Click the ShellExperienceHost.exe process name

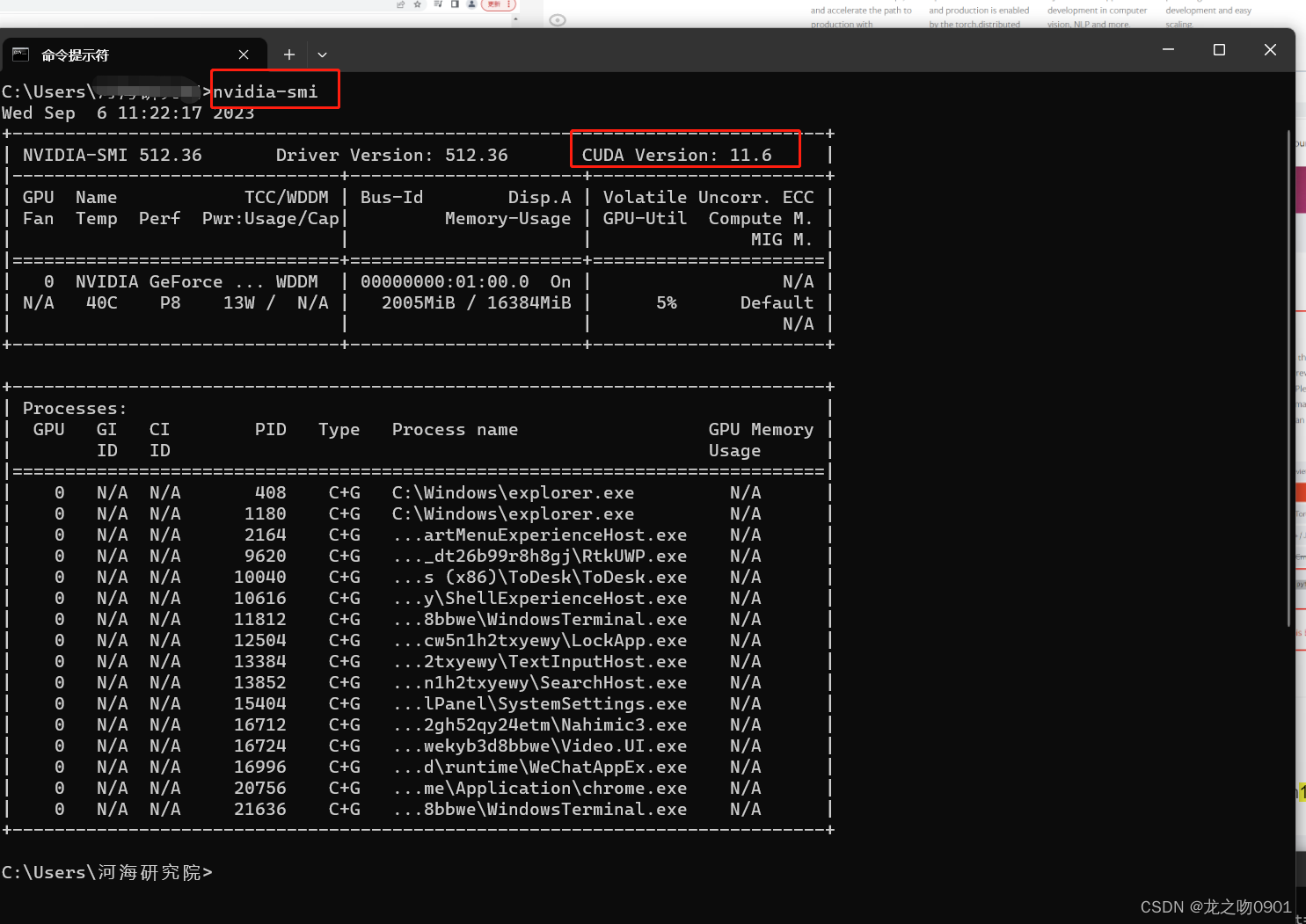540,598
